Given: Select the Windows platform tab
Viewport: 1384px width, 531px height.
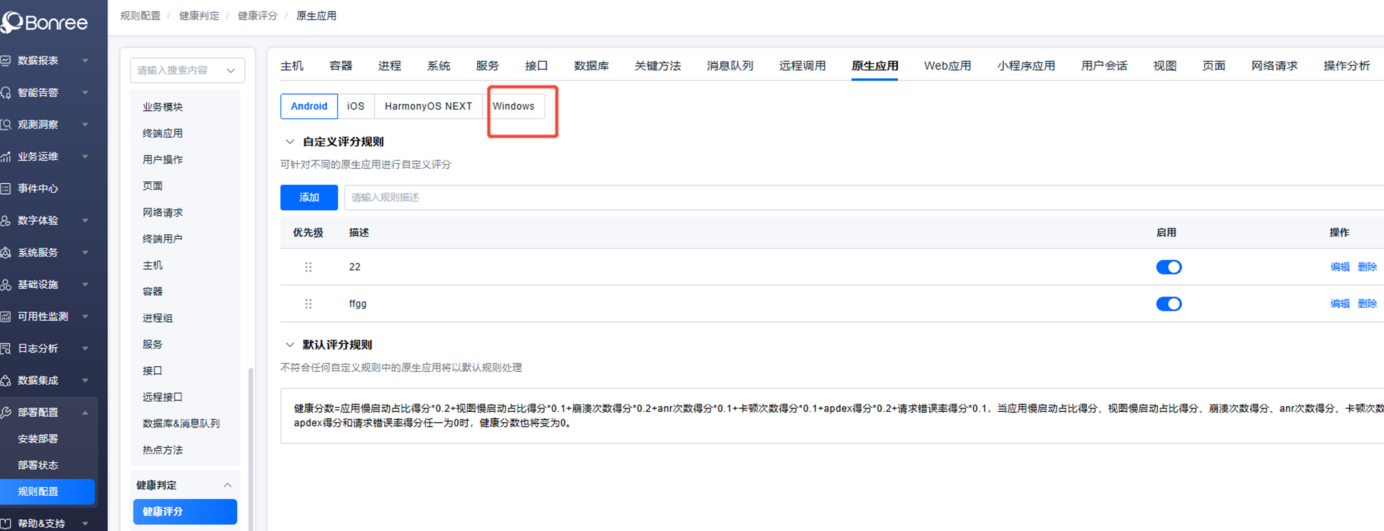Looking at the screenshot, I should [513, 106].
